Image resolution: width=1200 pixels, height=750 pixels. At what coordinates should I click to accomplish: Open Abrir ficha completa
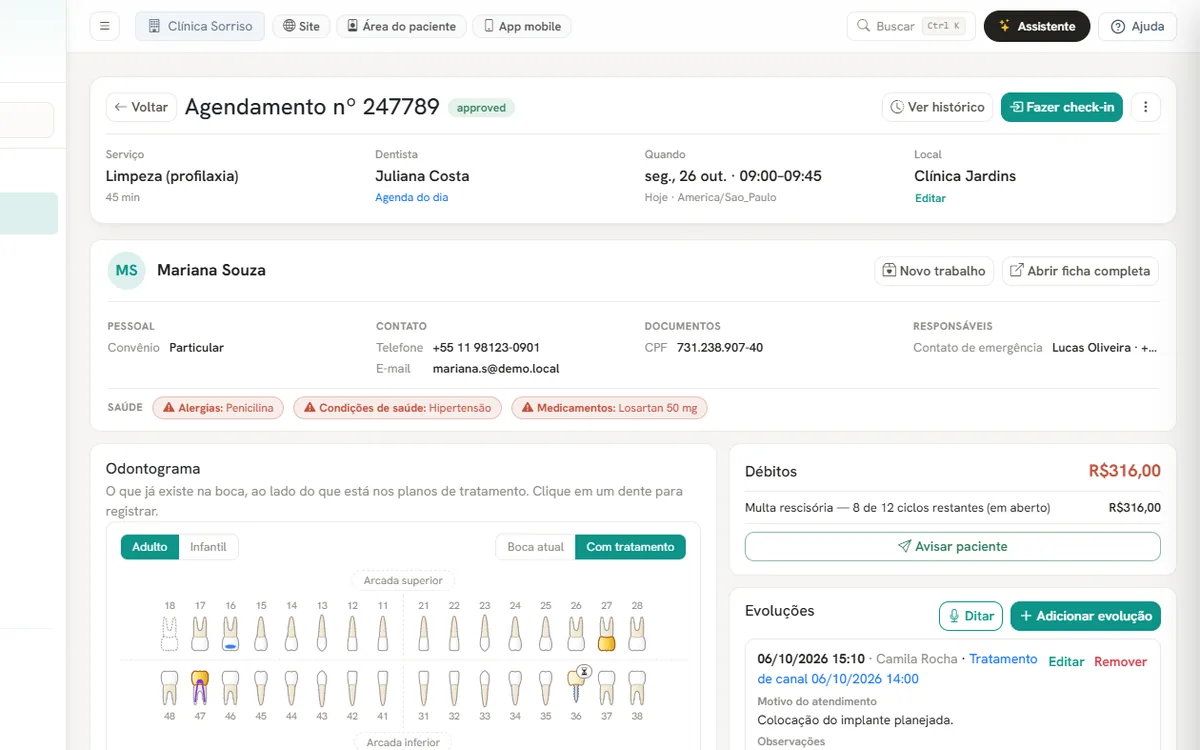(x=1080, y=271)
